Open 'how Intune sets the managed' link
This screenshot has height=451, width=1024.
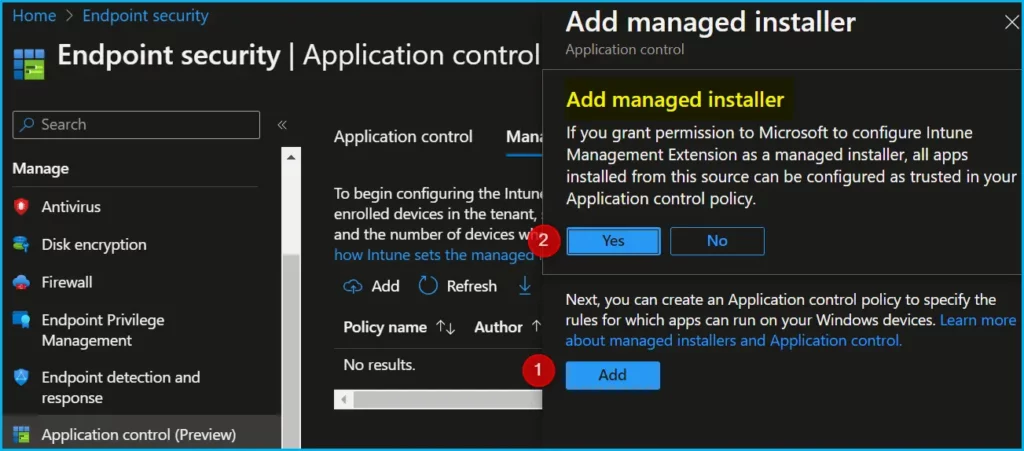[434, 255]
